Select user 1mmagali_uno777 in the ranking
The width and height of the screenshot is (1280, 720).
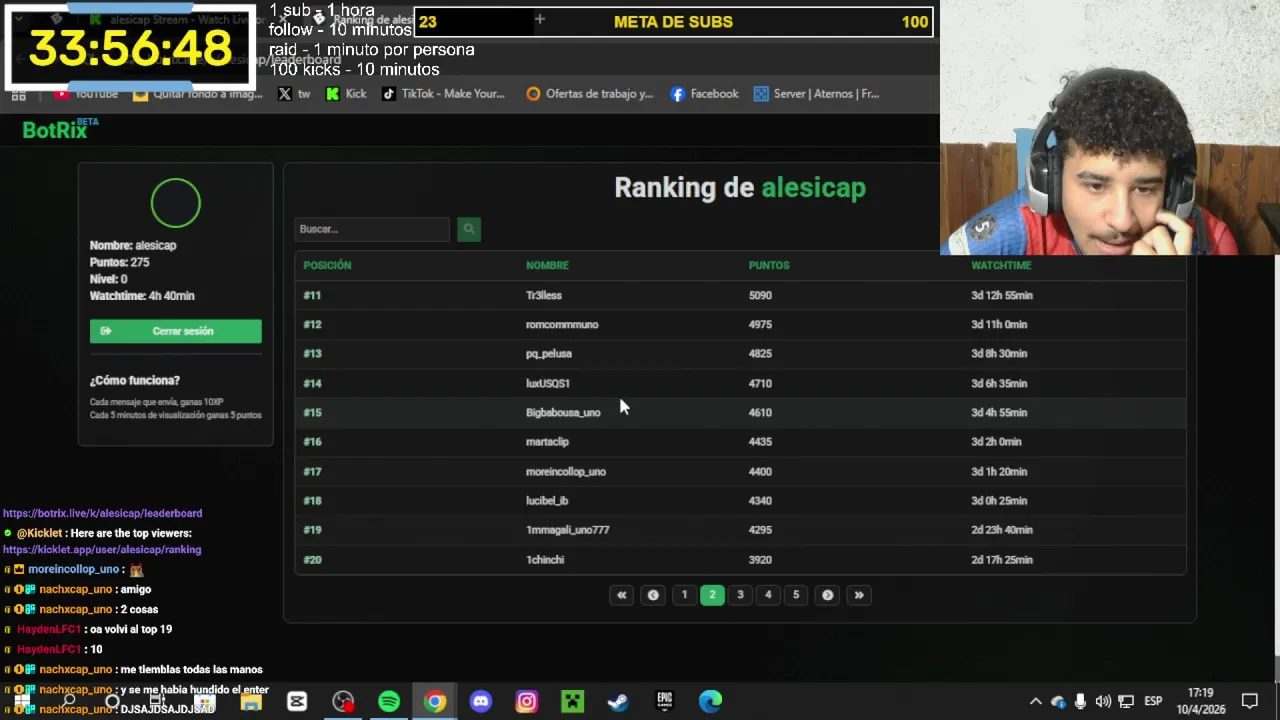point(568,530)
